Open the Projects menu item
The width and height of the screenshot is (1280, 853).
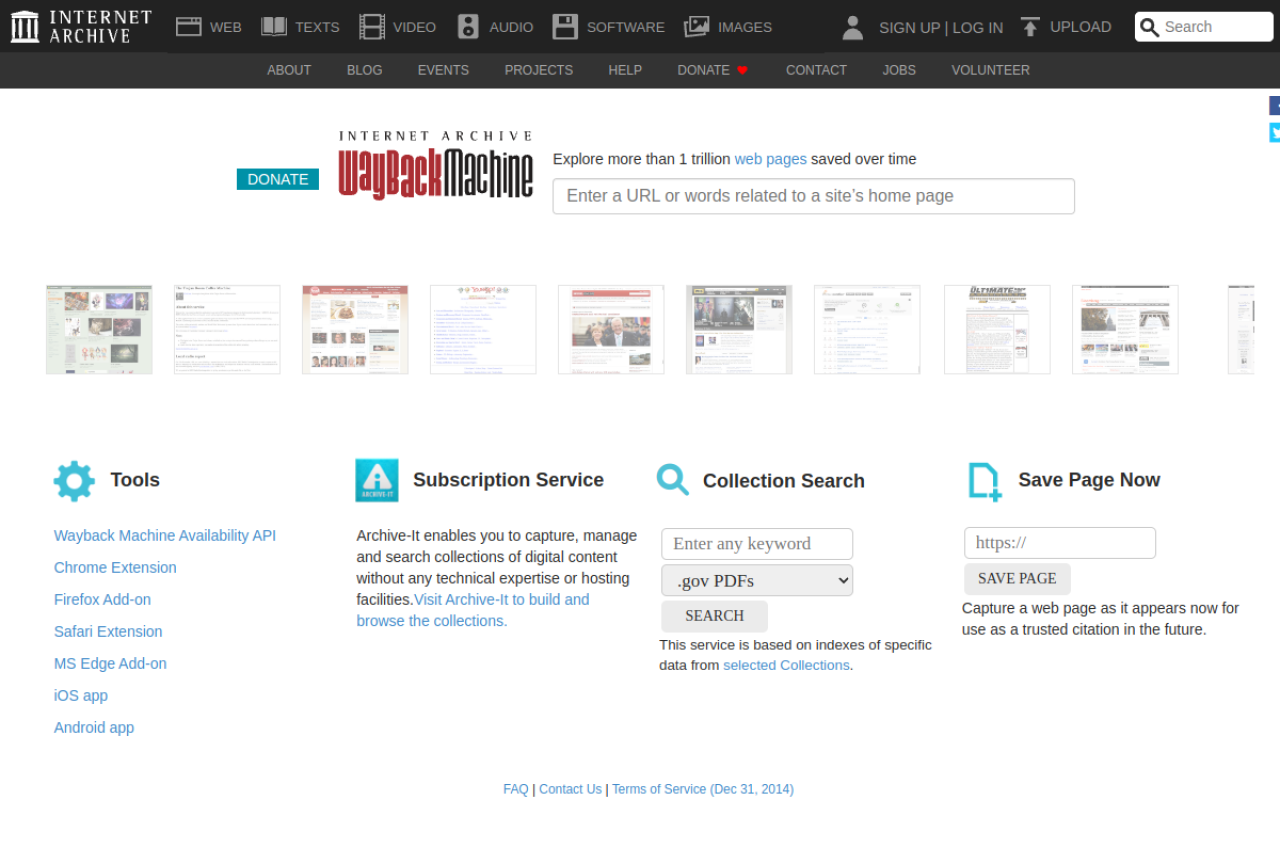pyautogui.click(x=539, y=70)
